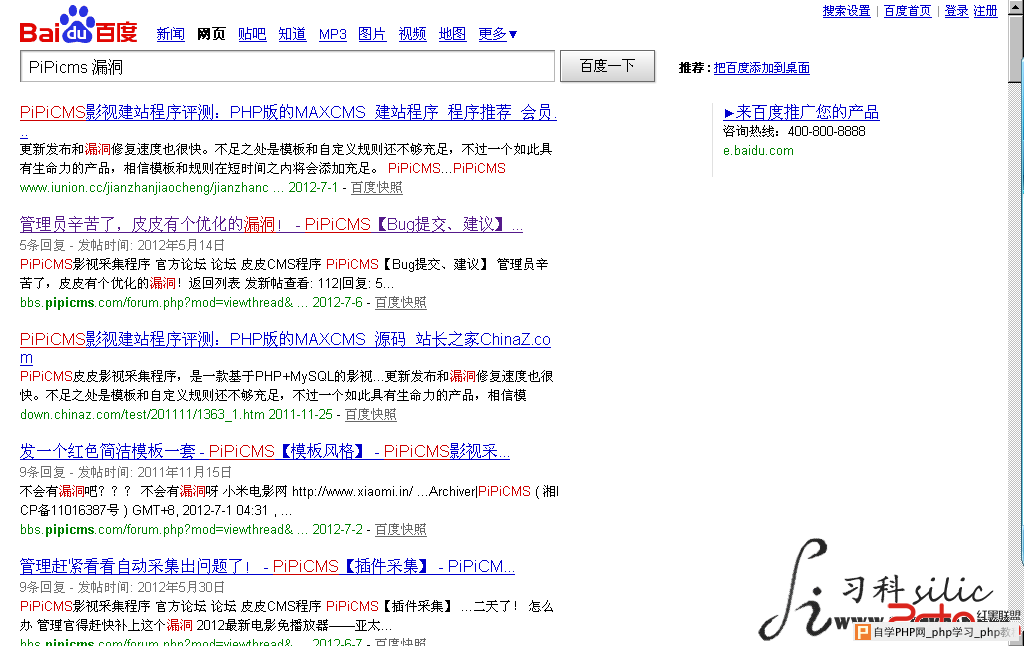Open result 管理赶紧看看自动采集出问题了
Screen dimensions: 1024x646
(x=267, y=566)
